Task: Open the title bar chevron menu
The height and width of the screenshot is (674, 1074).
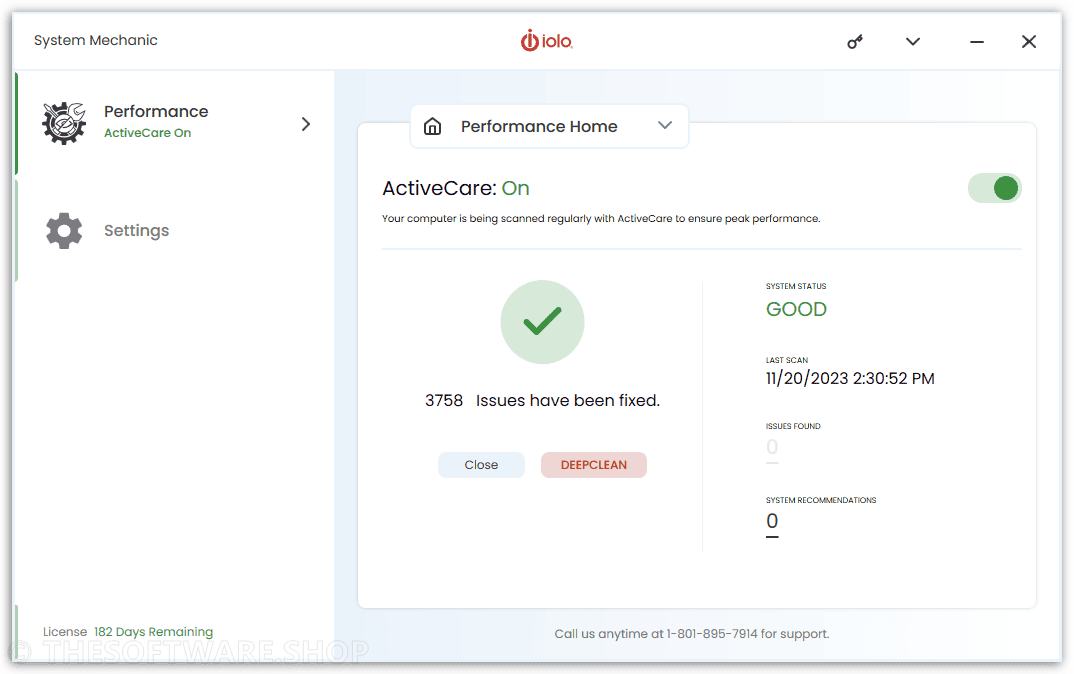Action: click(912, 42)
